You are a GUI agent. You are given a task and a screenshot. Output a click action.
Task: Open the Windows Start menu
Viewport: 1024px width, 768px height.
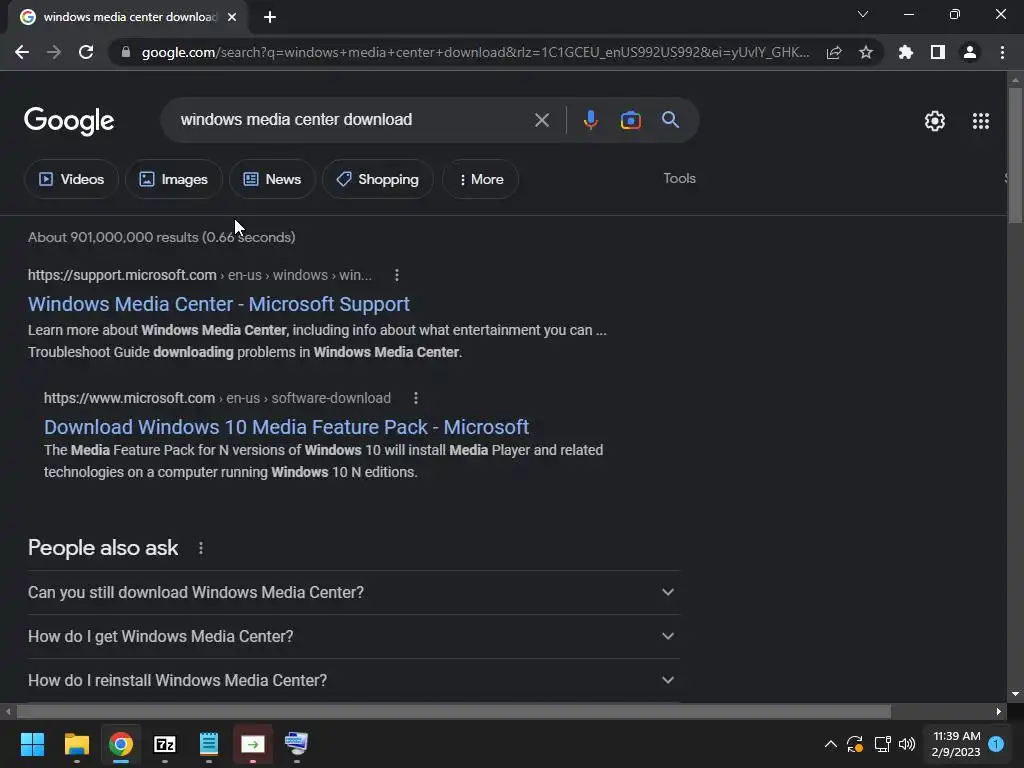32,744
